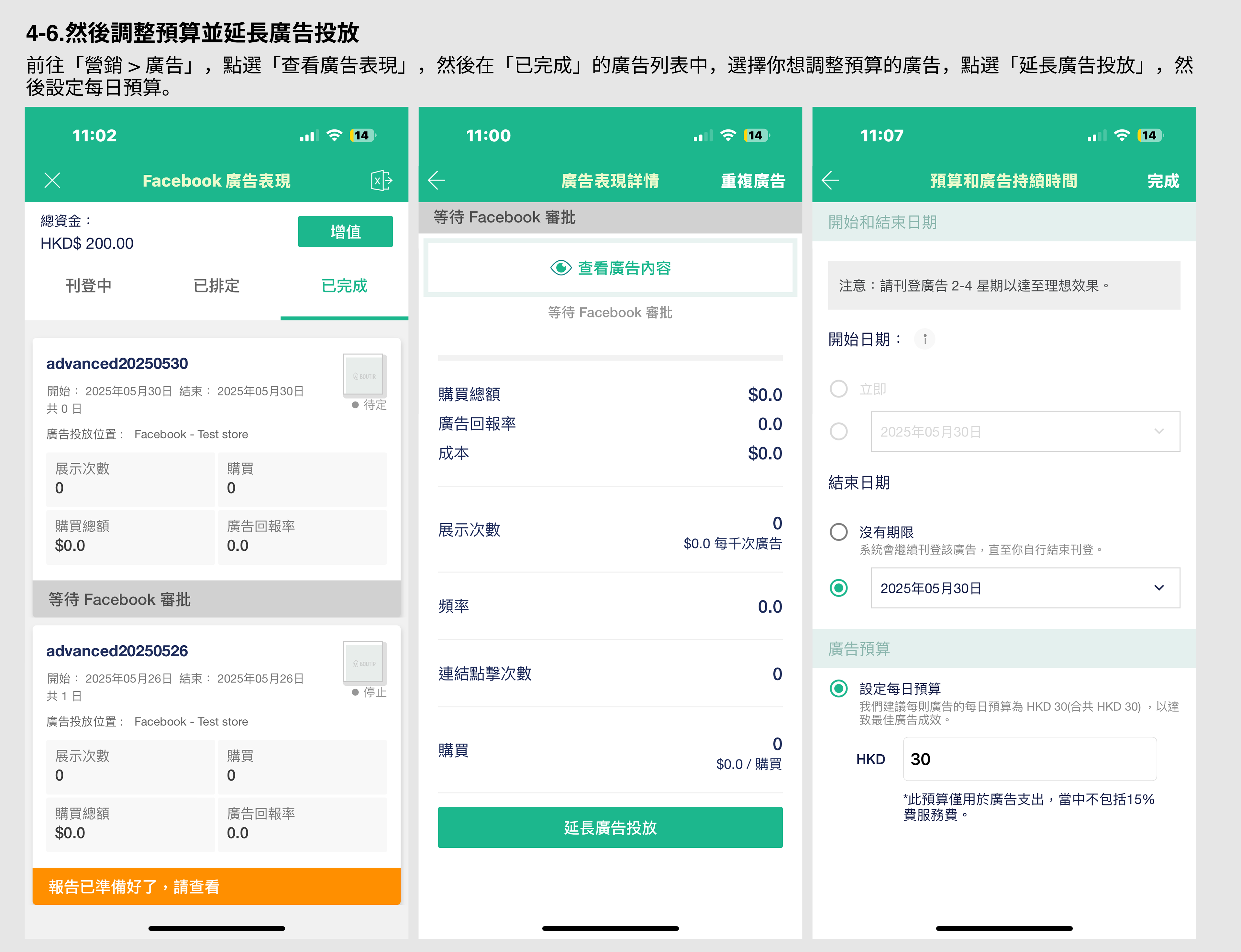
Task: Tap the 待定 status on advanced20250530
Action: [x=369, y=404]
